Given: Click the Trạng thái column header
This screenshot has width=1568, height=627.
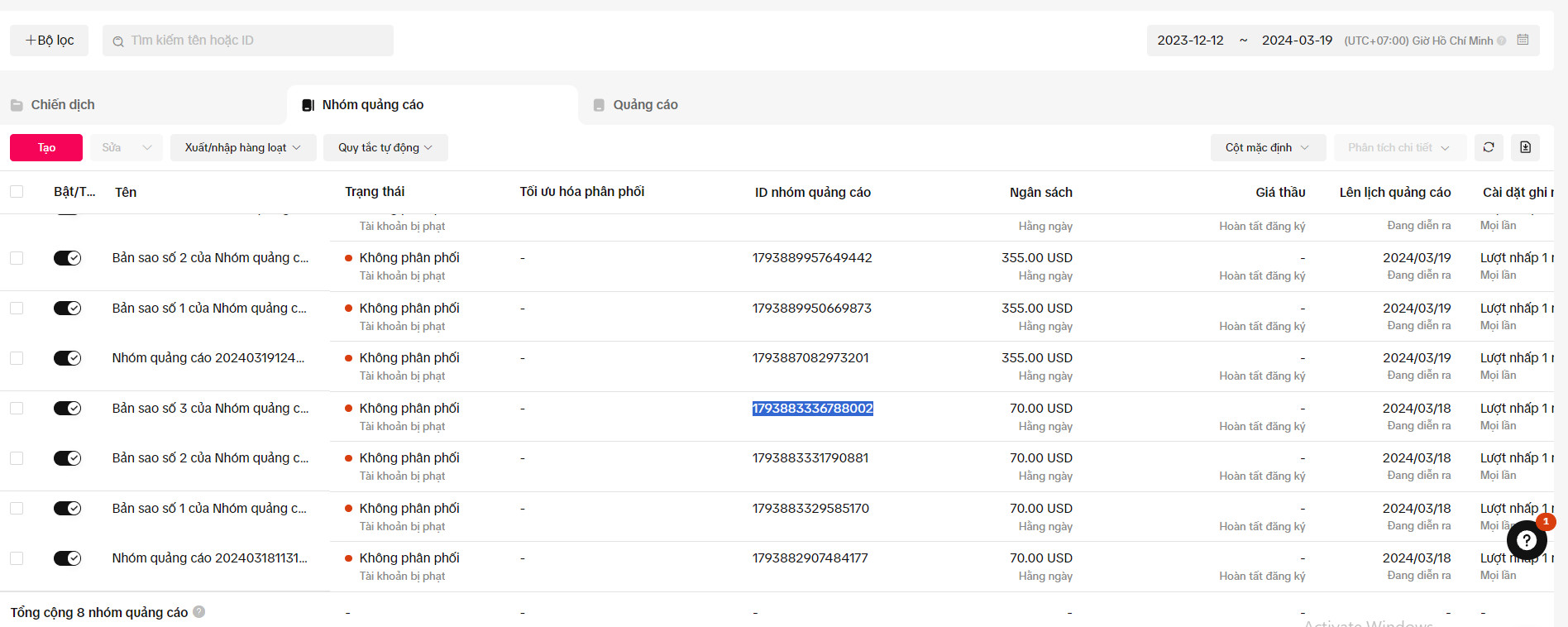Looking at the screenshot, I should [375, 192].
